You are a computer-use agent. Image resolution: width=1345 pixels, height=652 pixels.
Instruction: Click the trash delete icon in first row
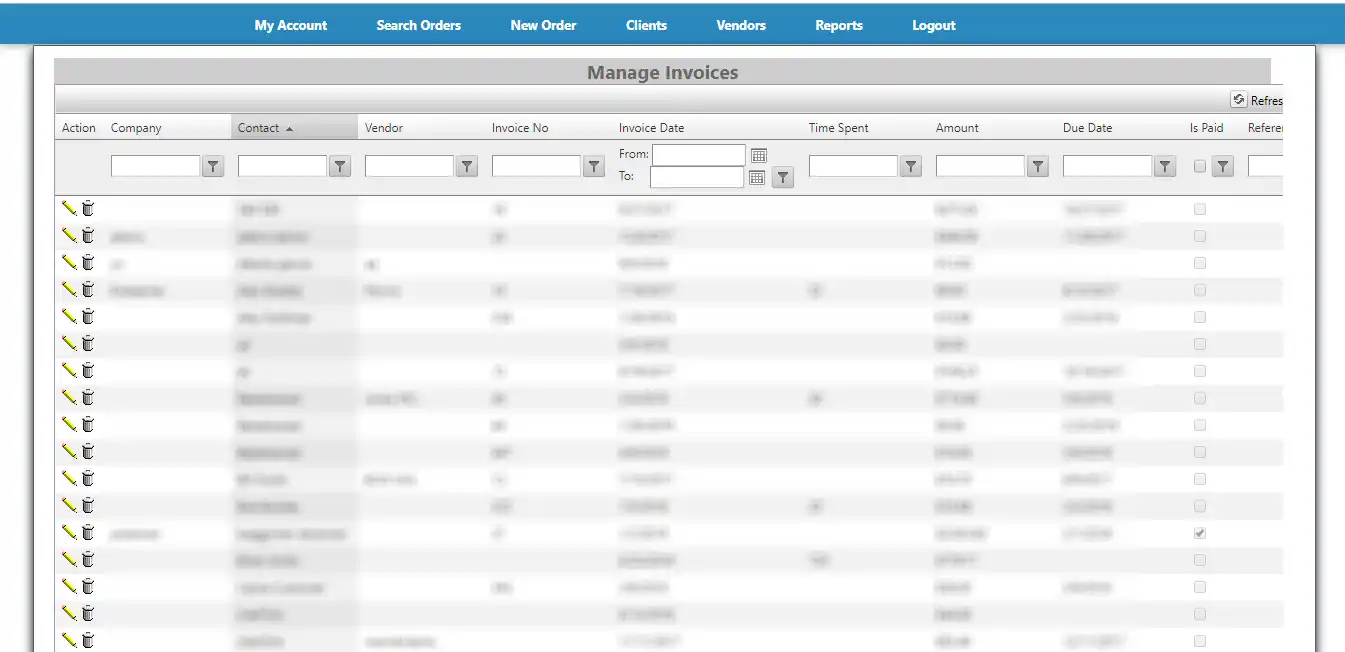click(88, 208)
